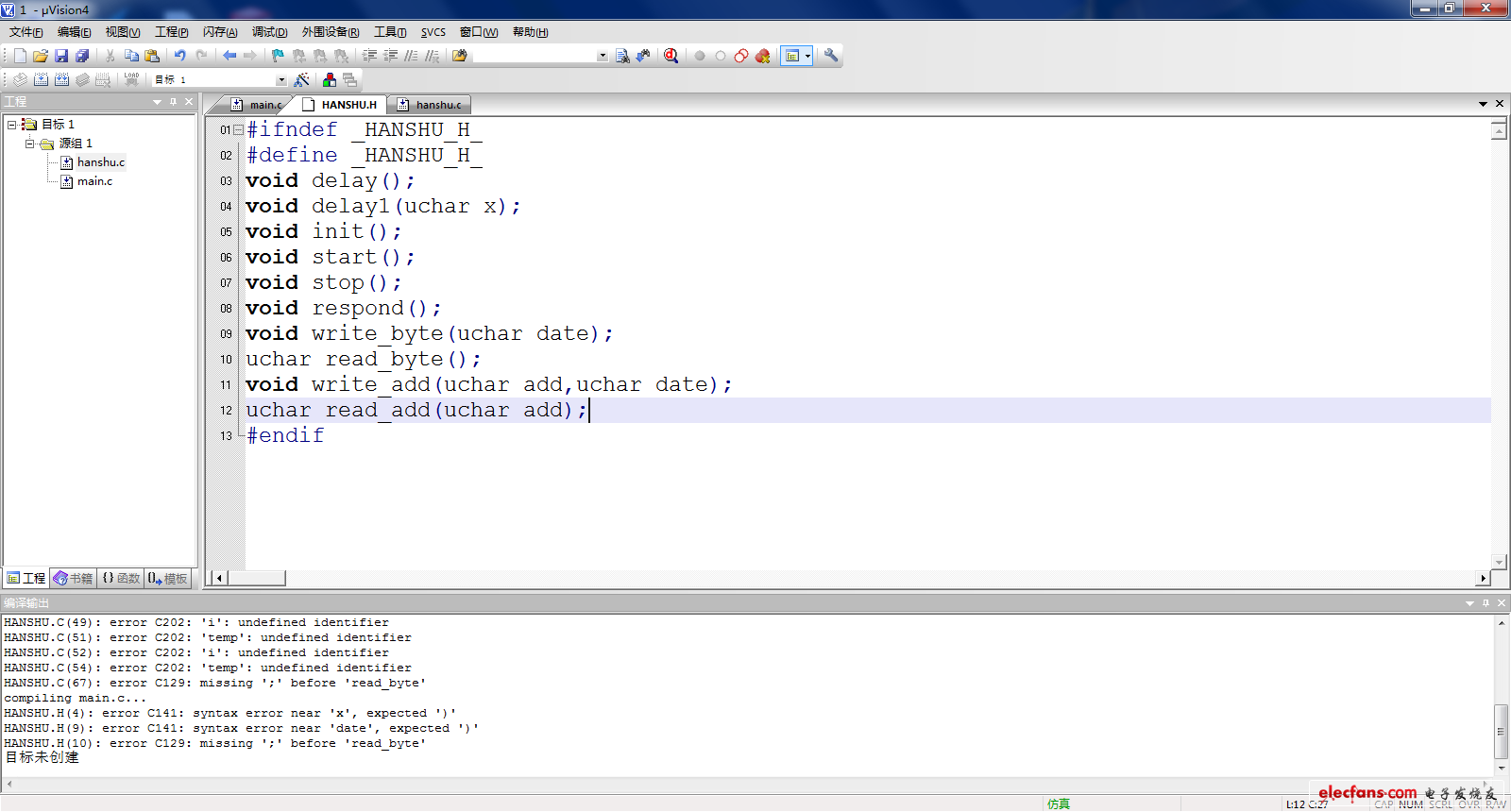
Task: Place cursor on line 13 #endif
Action: tap(285, 435)
